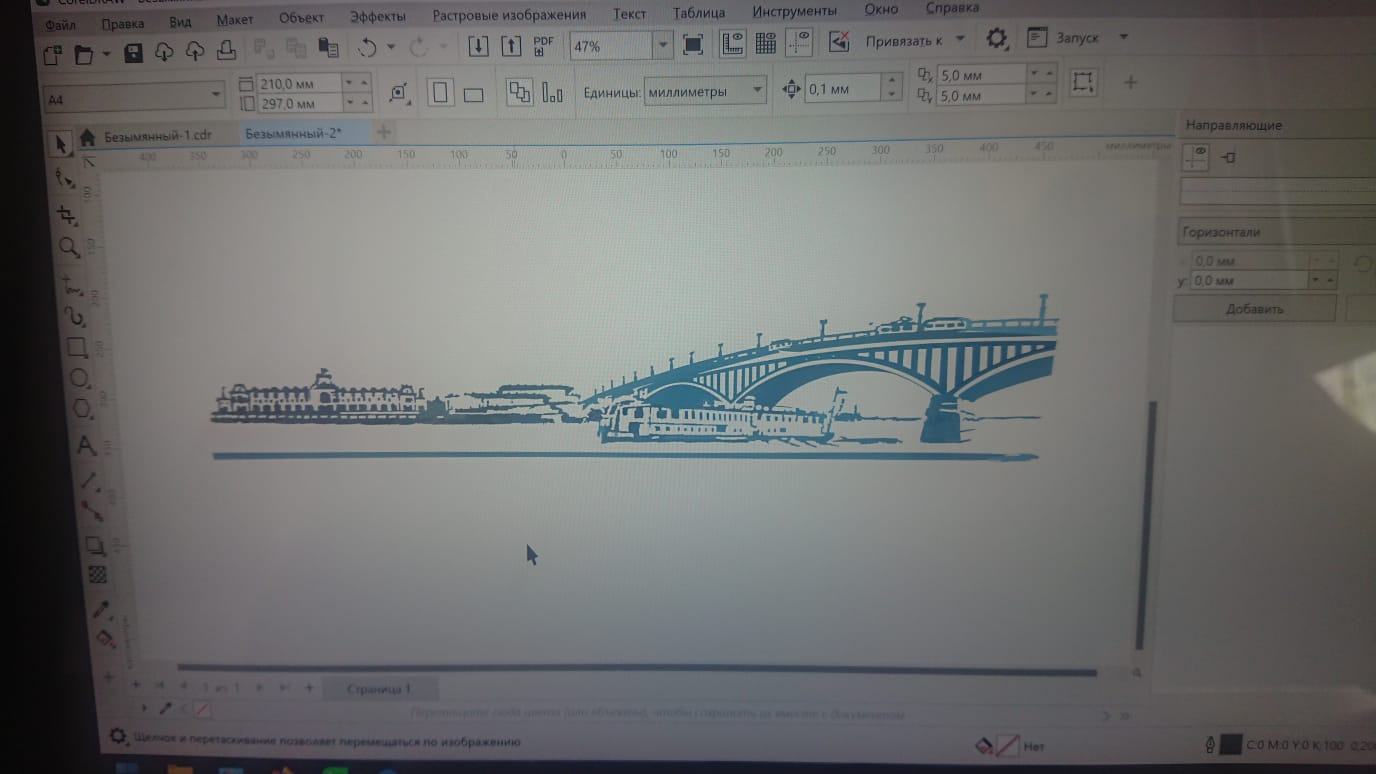This screenshot has width=1376, height=774.
Task: Select the Rectangle tool
Action: coord(77,347)
